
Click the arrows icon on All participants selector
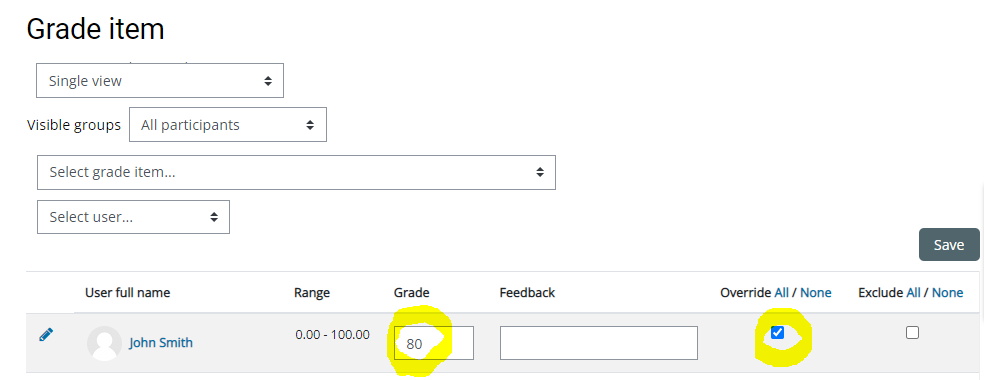tap(310, 125)
